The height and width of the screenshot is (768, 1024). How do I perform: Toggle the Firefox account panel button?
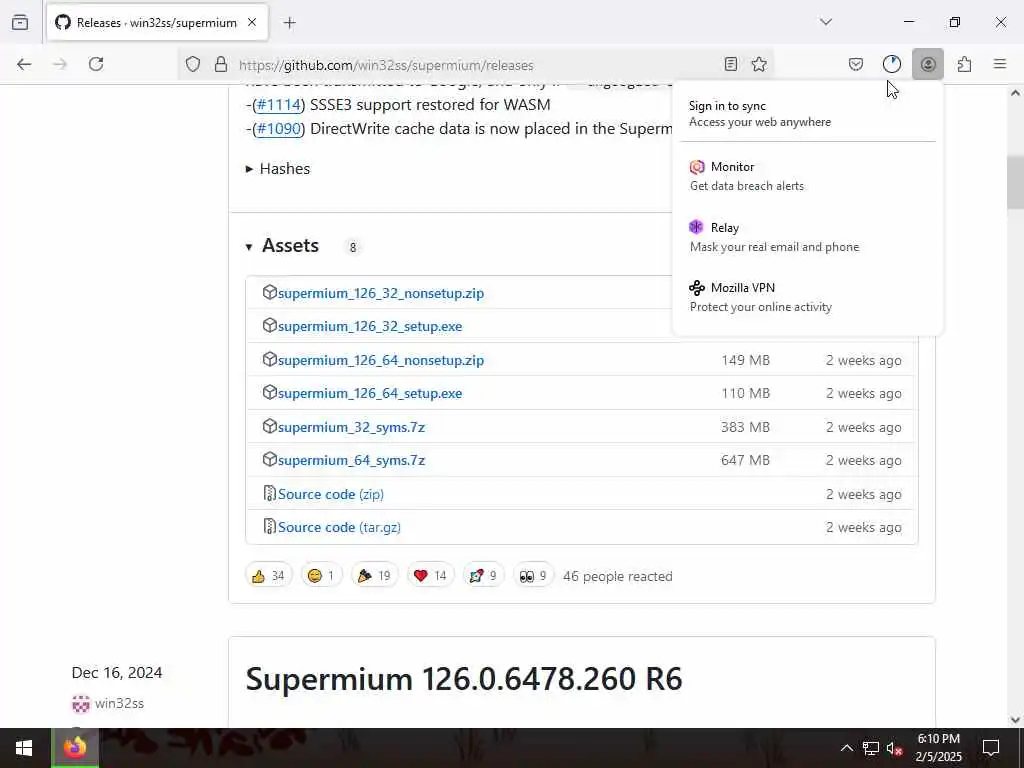click(928, 64)
